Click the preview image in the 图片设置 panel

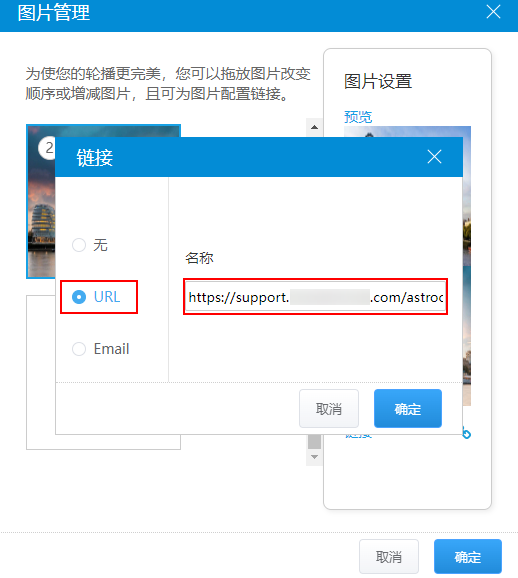(x=467, y=265)
